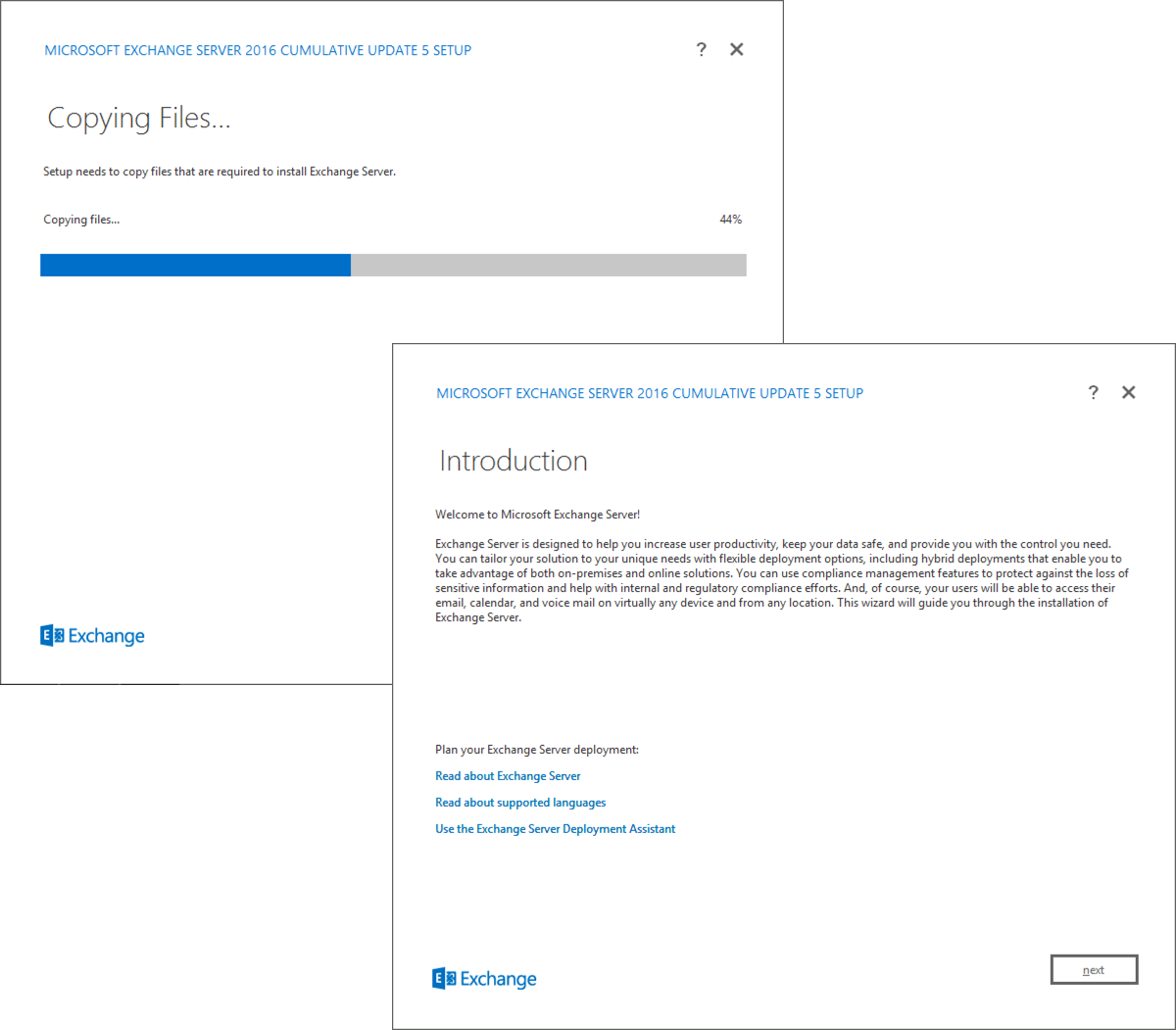Open the Read about supported languages link
The image size is (1176, 1030).
tap(520, 803)
